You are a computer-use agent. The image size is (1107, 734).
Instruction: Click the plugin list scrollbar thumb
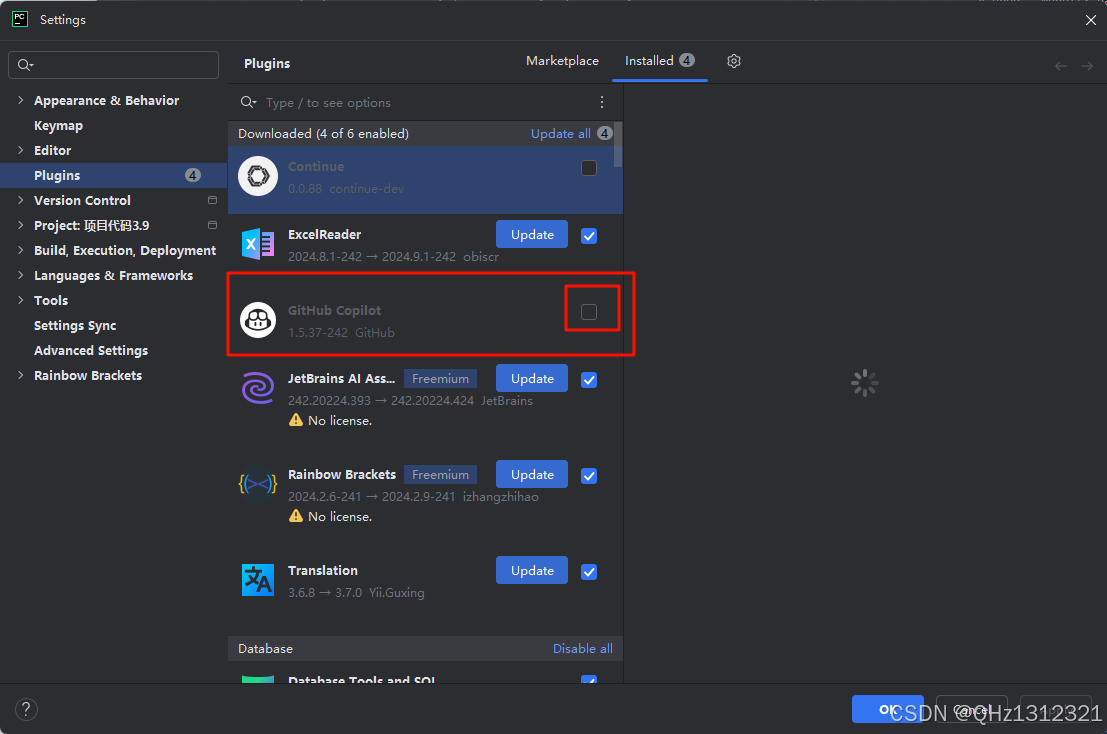[618, 145]
